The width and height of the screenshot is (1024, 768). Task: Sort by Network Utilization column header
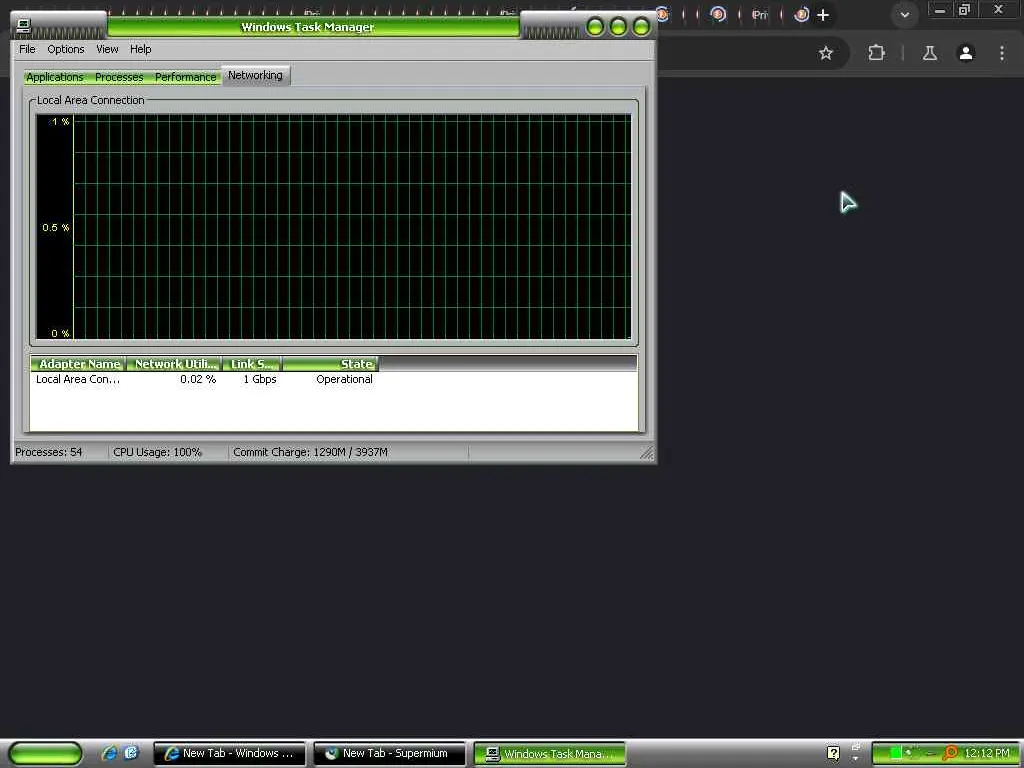pyautogui.click(x=174, y=364)
